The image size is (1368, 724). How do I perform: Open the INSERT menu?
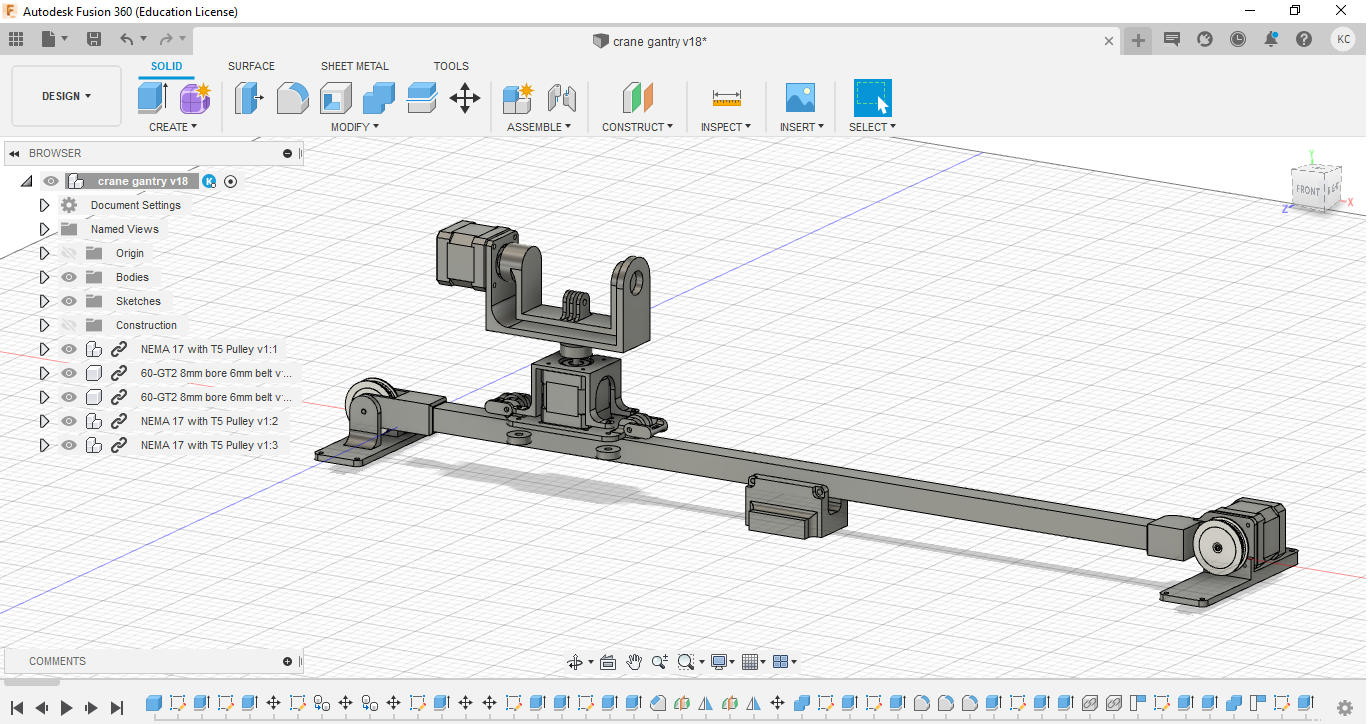click(x=802, y=127)
